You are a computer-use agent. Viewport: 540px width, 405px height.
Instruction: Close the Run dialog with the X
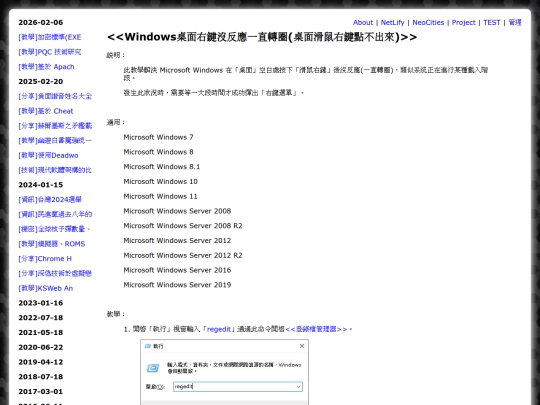tap(302, 346)
